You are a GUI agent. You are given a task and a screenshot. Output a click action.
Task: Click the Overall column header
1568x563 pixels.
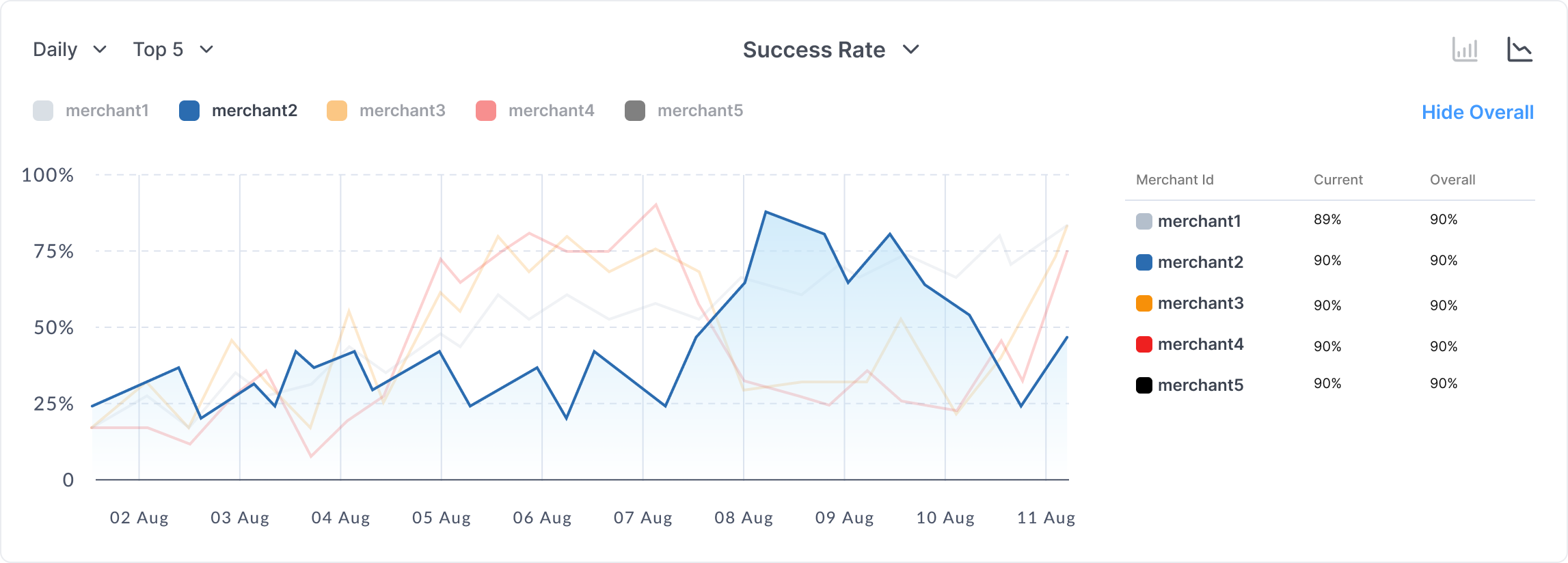[x=1452, y=180]
